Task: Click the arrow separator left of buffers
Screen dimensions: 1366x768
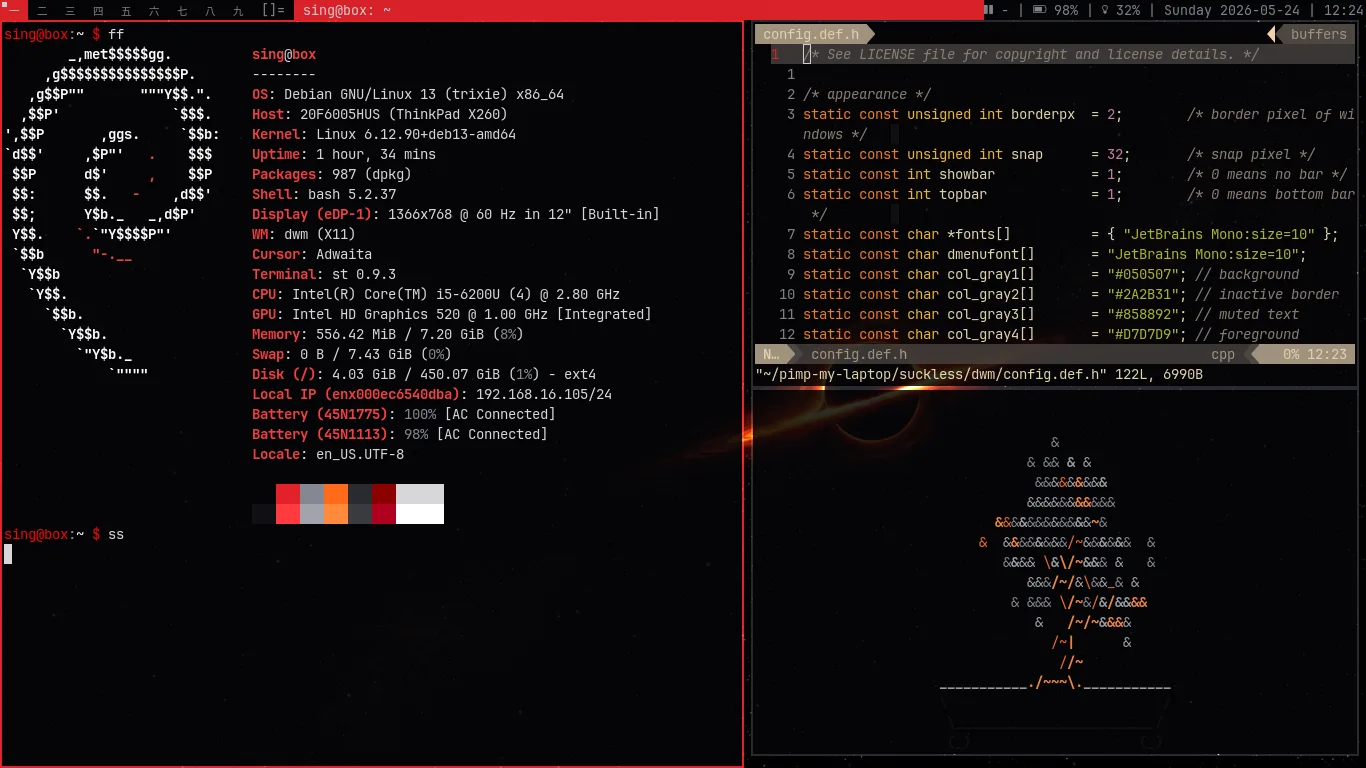Action: [1273, 34]
